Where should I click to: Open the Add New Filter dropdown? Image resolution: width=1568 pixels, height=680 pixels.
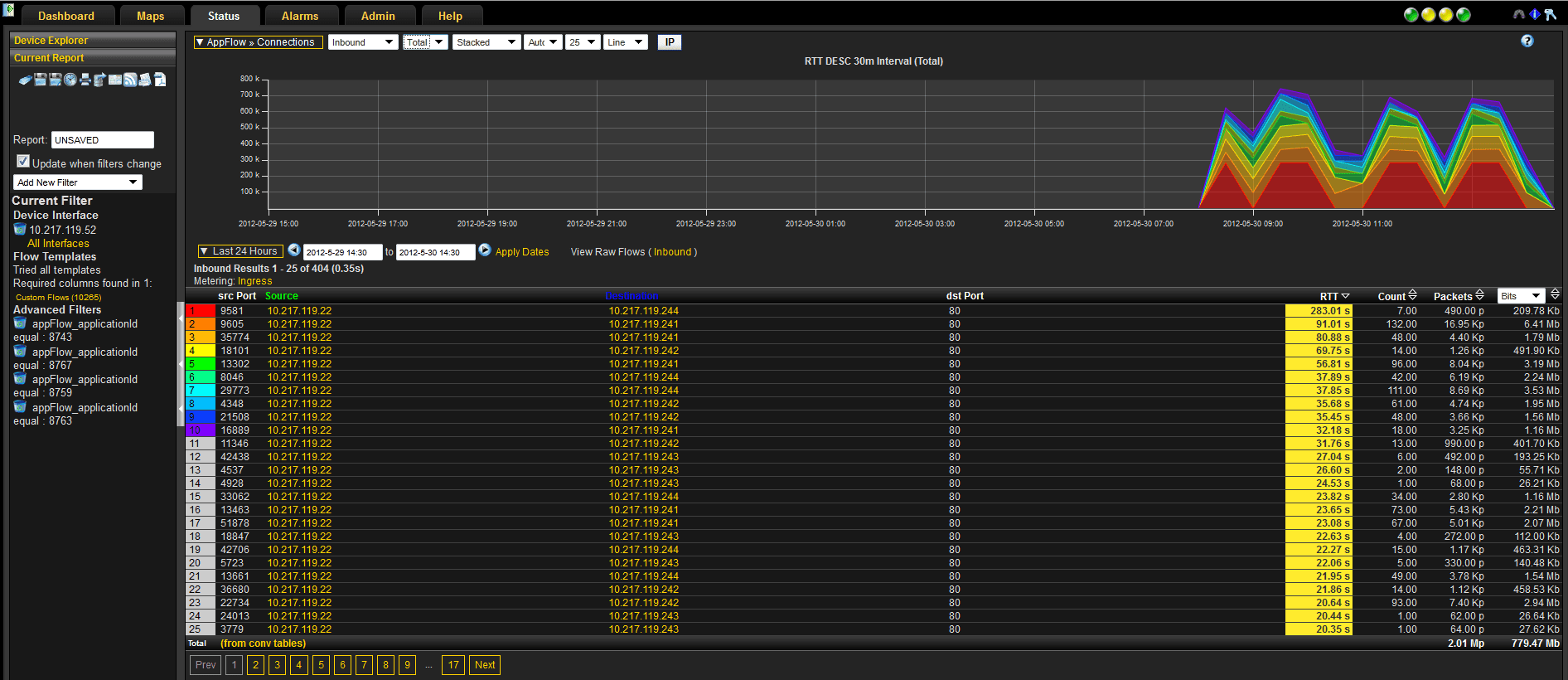[x=78, y=182]
